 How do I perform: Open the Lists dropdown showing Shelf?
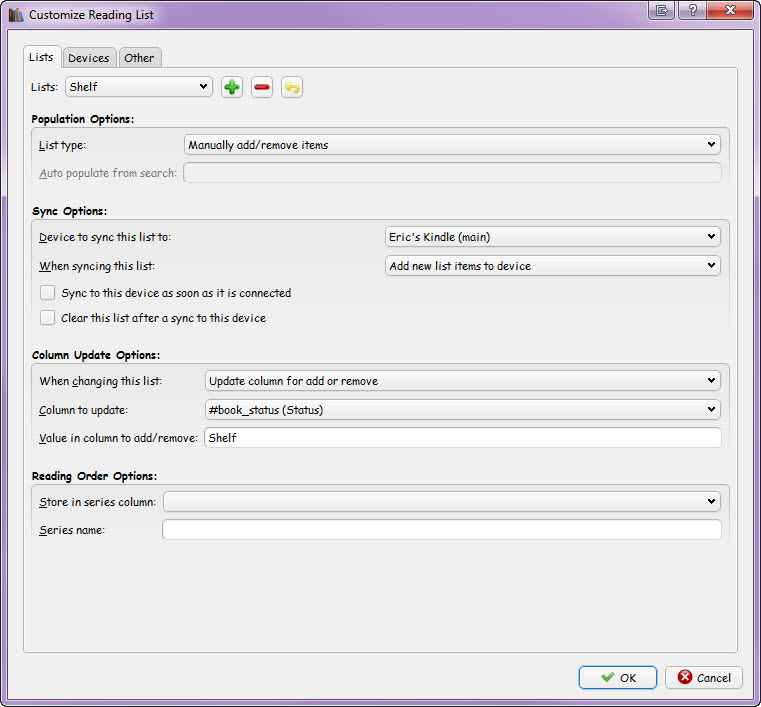pyautogui.click(x=139, y=87)
